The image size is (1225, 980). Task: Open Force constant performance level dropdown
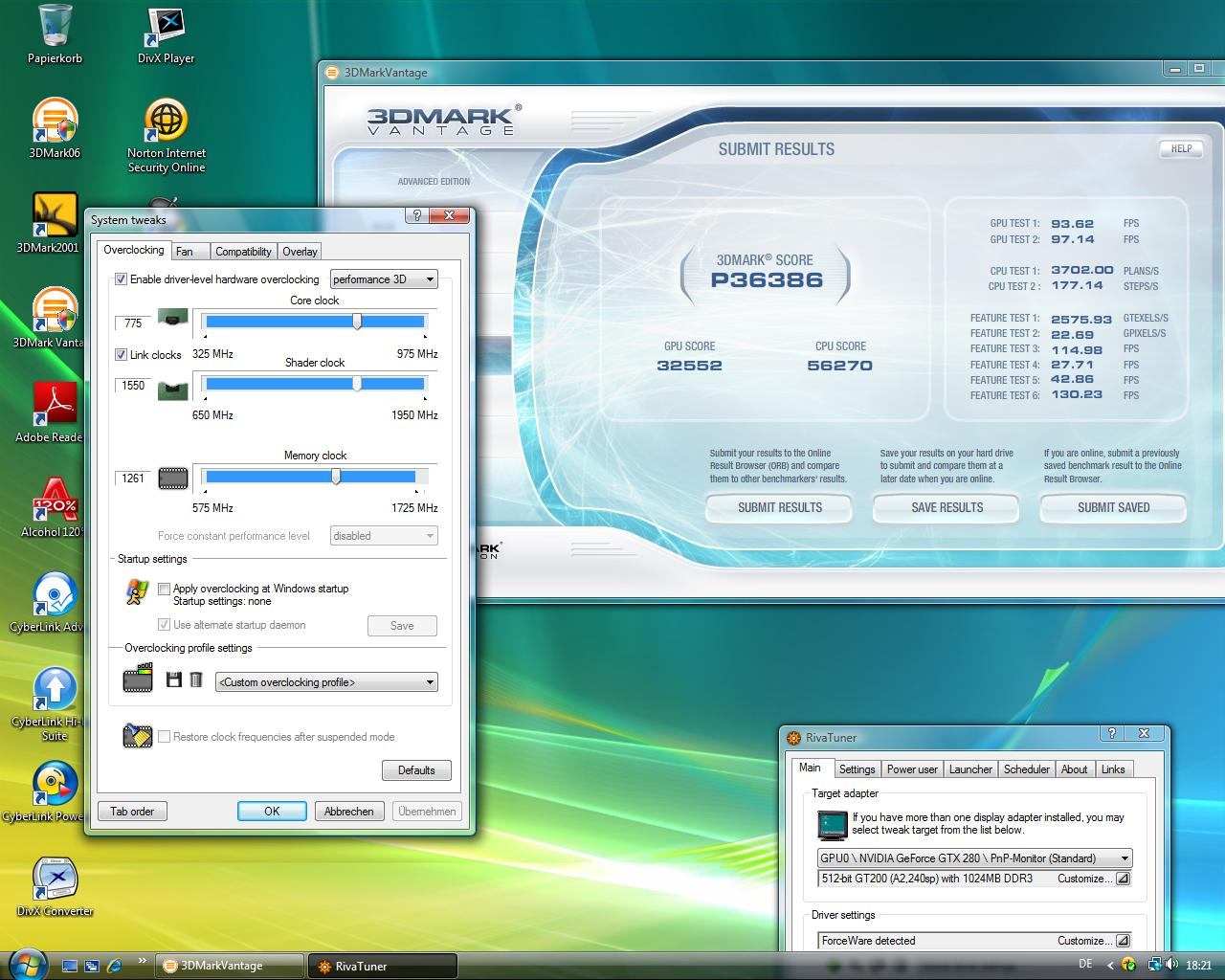384,536
